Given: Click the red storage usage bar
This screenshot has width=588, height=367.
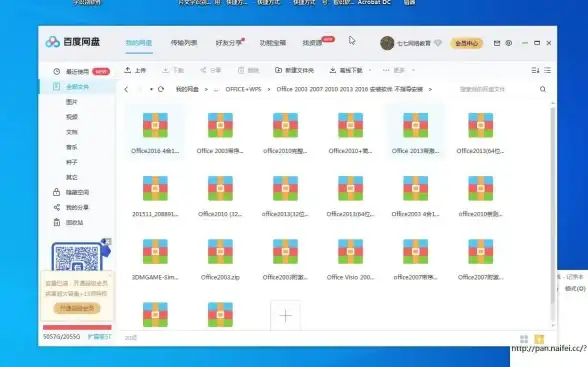Looking at the screenshot, I should coord(77,327).
